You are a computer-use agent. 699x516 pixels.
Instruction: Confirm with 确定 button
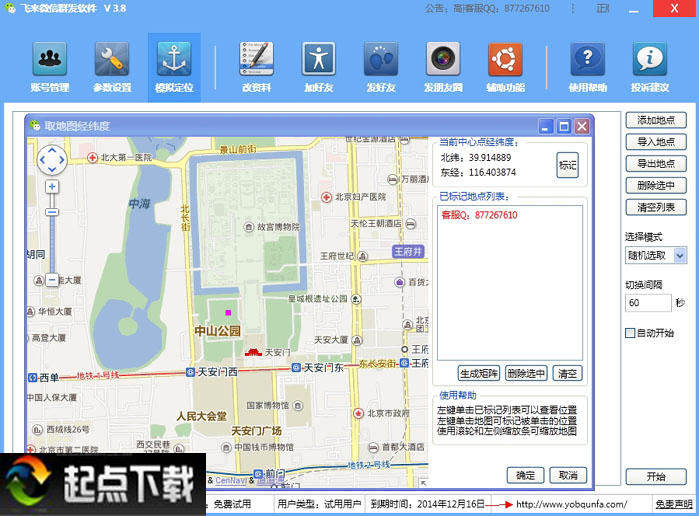click(526, 475)
